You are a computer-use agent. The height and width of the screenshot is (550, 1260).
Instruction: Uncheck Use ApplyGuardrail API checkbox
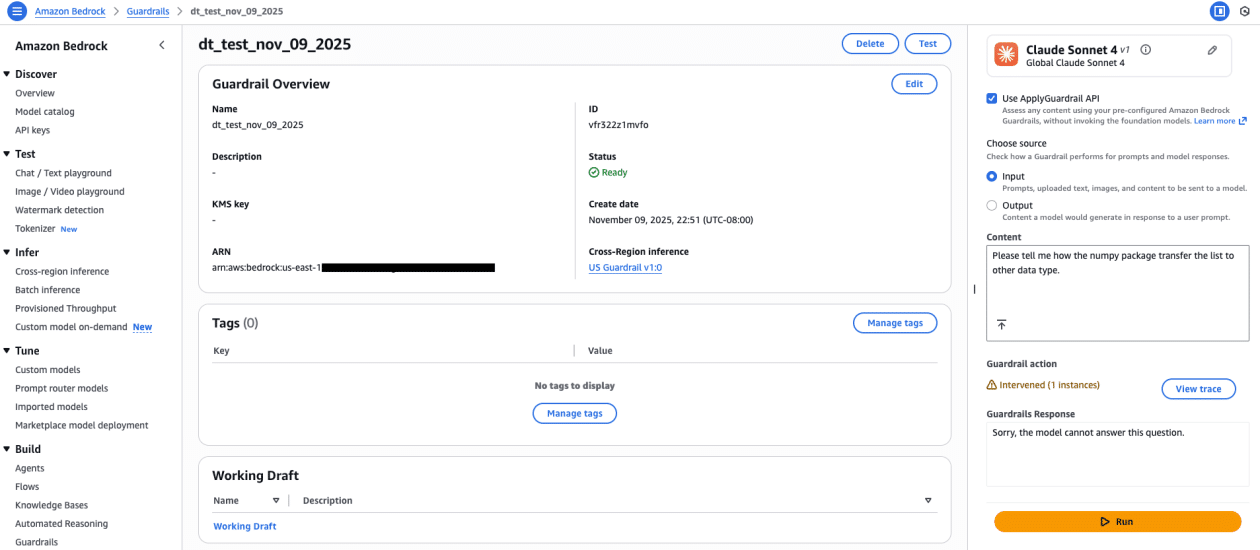coord(992,98)
